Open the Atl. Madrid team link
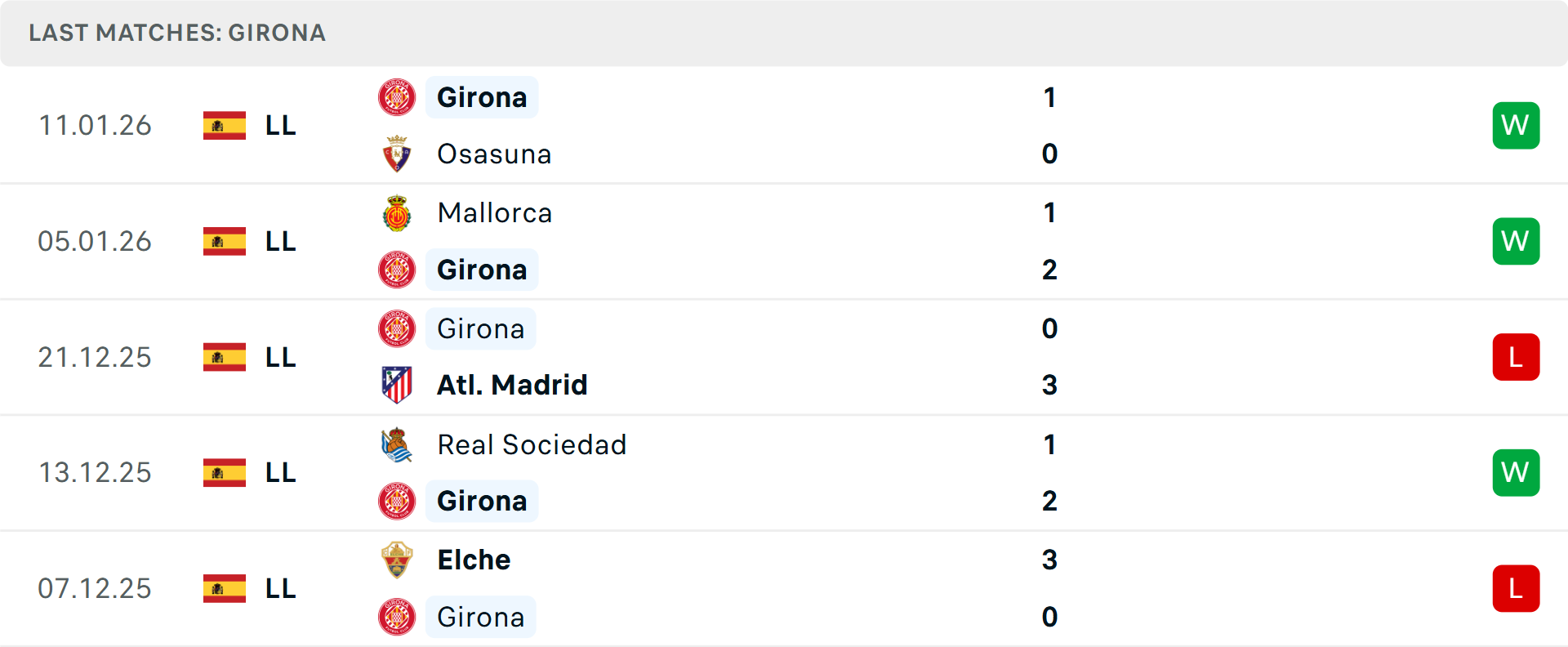 [512, 385]
